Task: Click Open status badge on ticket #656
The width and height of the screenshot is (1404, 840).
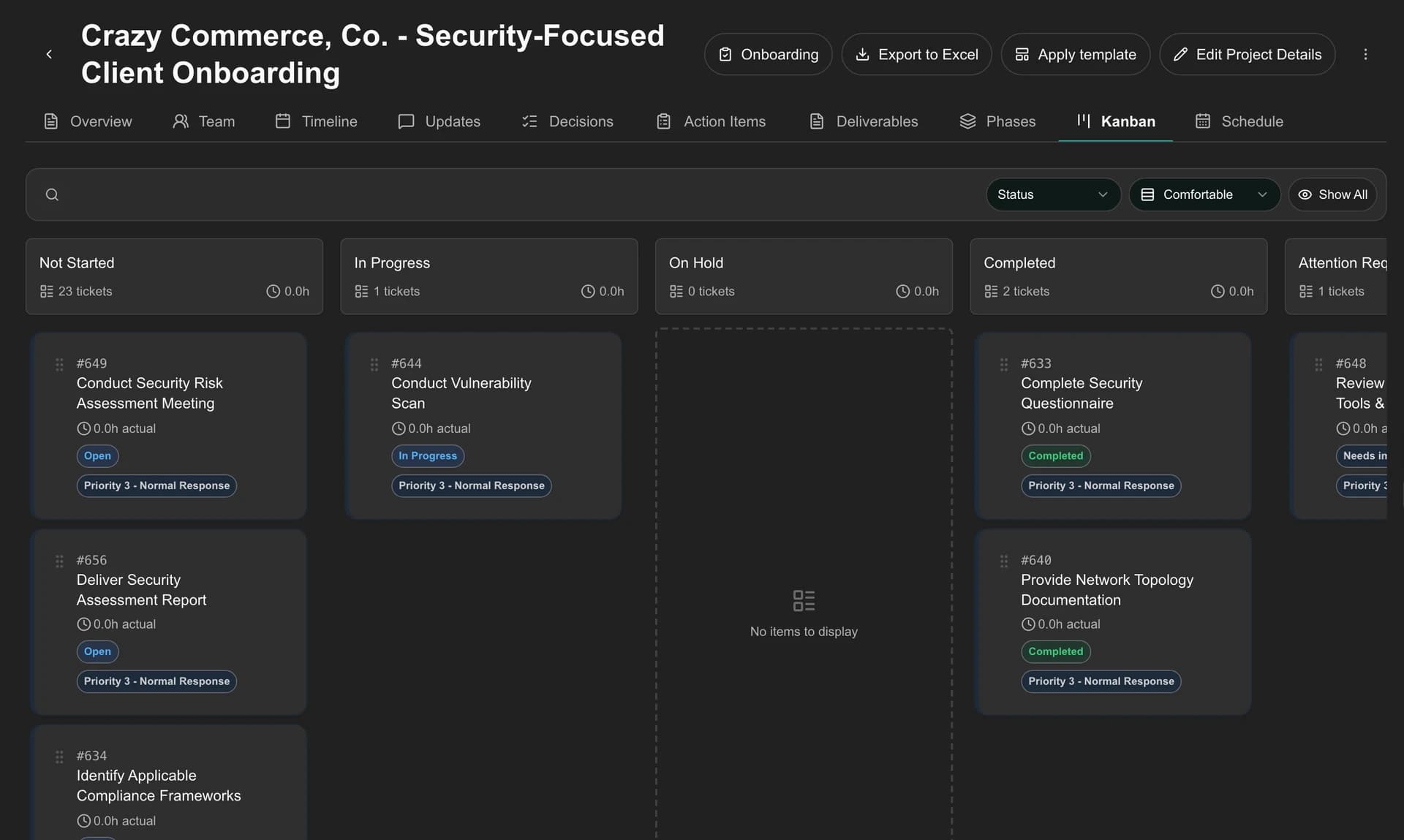Action: 97,651
